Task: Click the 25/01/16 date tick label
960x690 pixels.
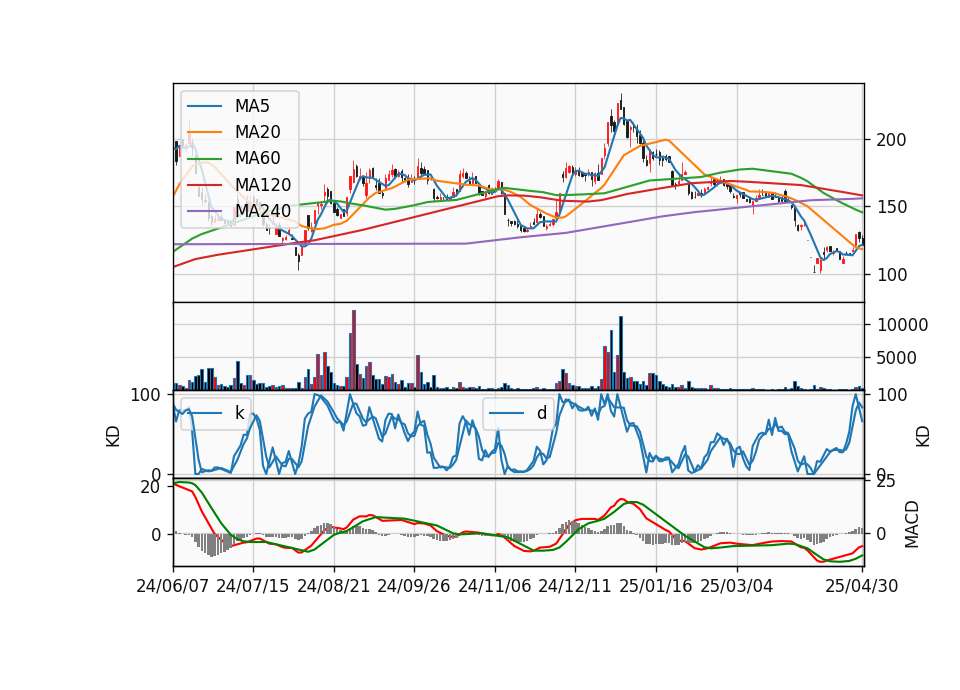Action: tap(656, 586)
